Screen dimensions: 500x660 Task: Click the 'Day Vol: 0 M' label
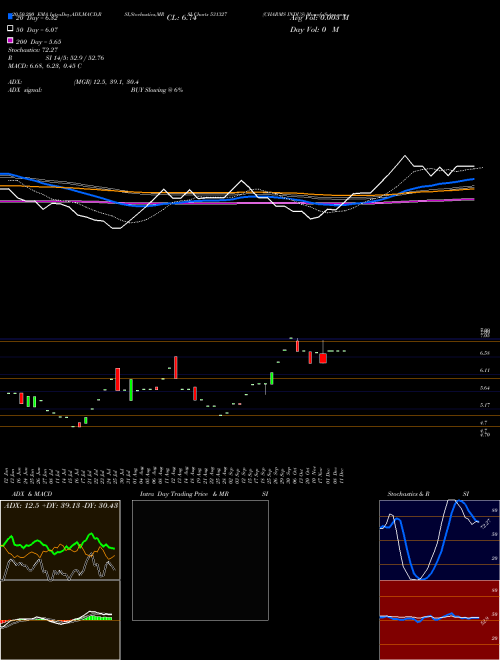click(x=315, y=30)
